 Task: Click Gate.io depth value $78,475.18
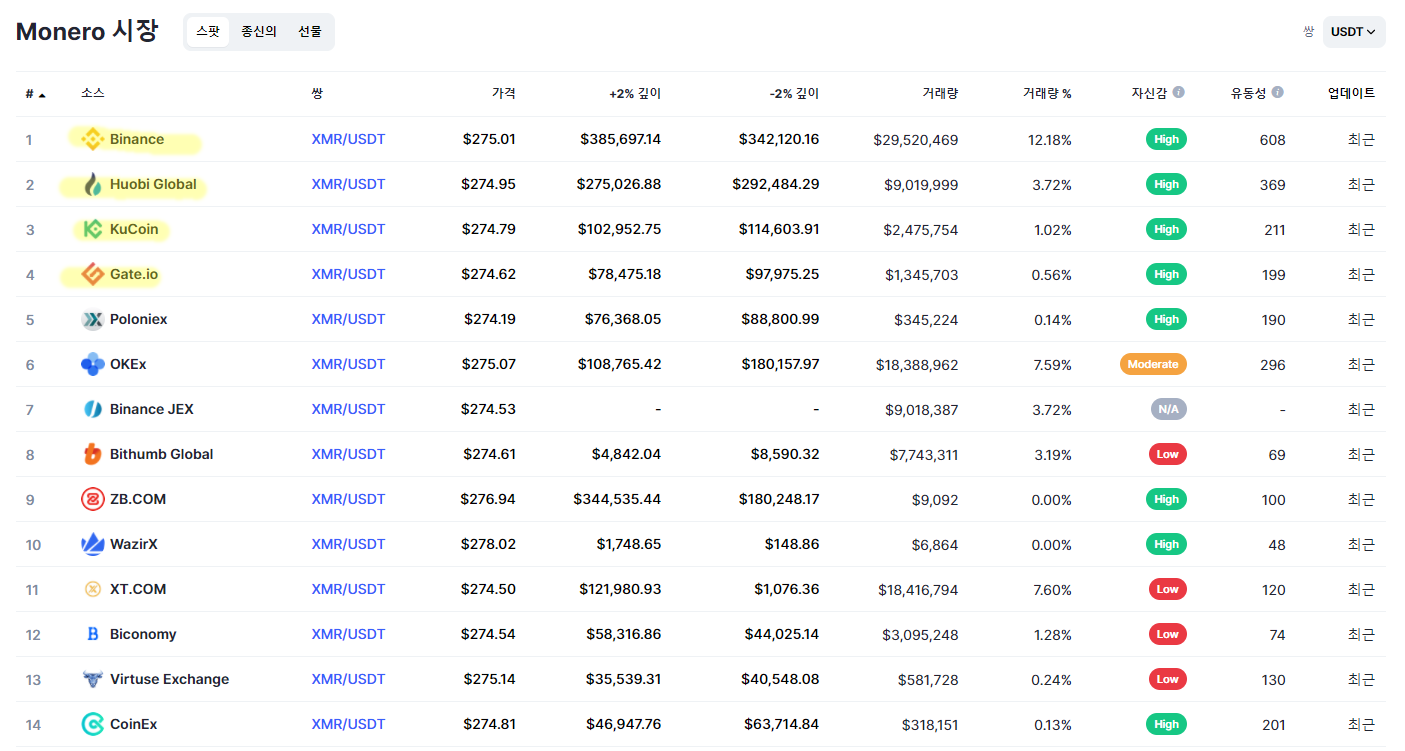tap(625, 274)
